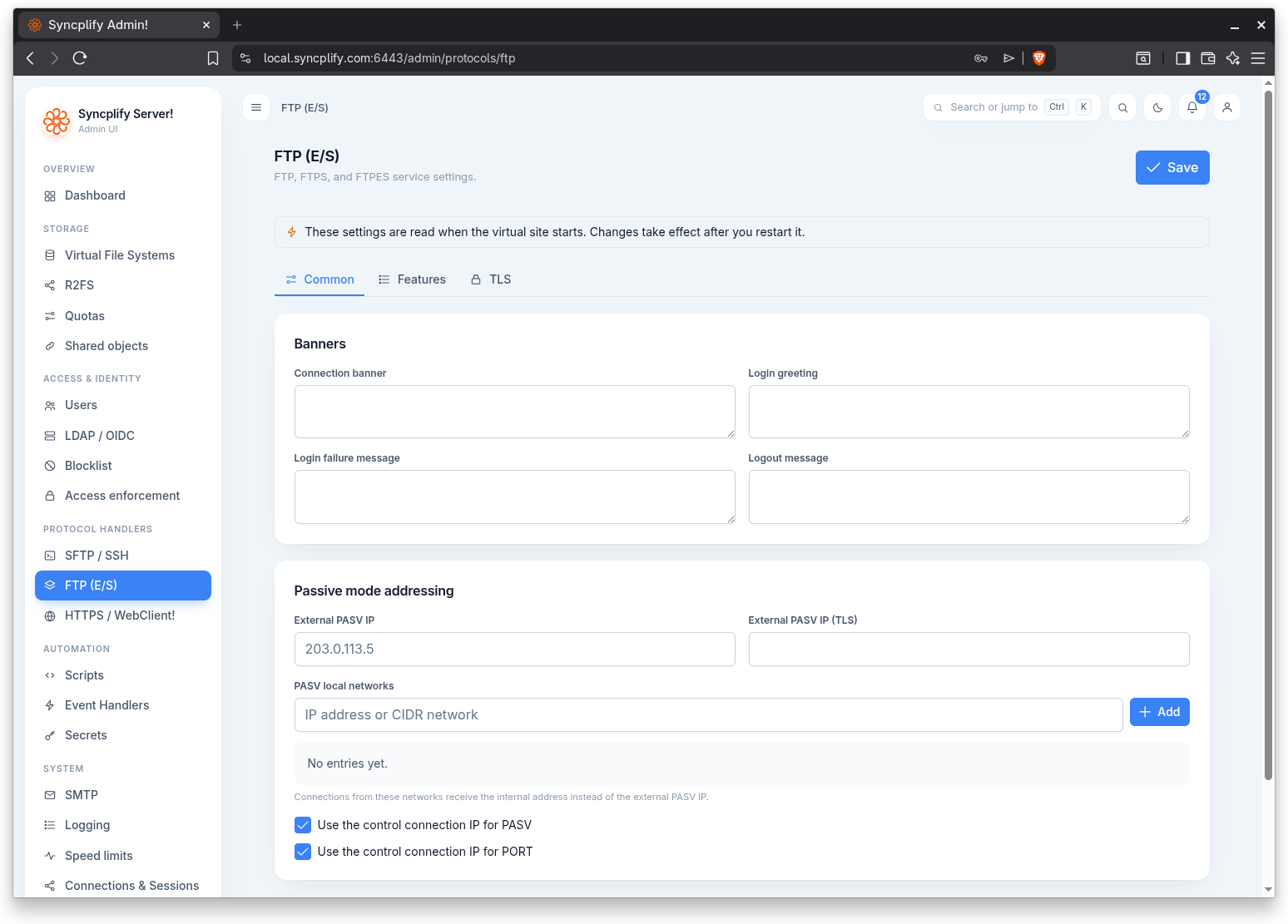Screen dimensions: 1288x924
Task: Reload the page
Action: pyautogui.click(x=80, y=58)
